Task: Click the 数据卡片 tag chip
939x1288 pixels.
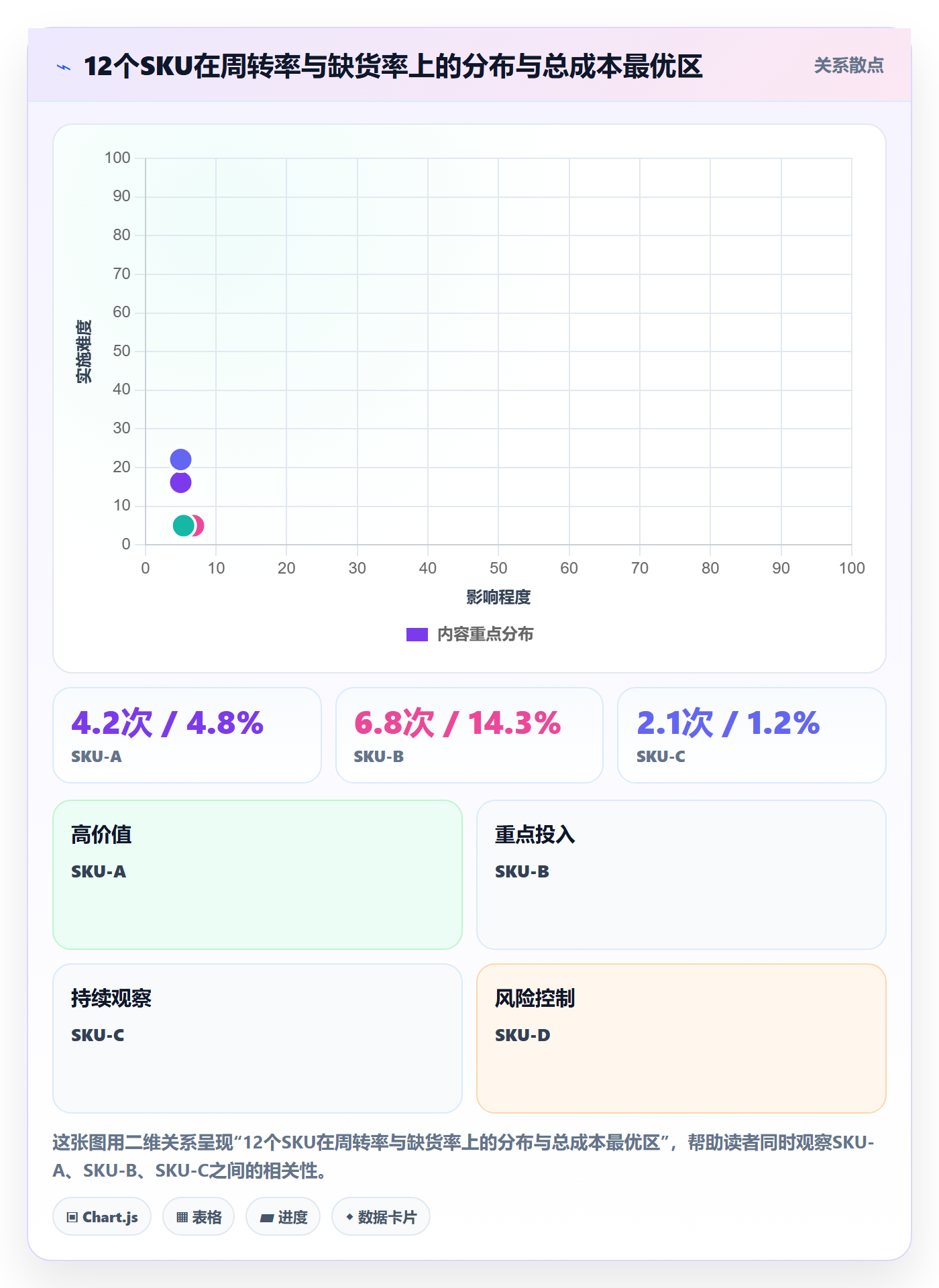Action: coord(381,1217)
